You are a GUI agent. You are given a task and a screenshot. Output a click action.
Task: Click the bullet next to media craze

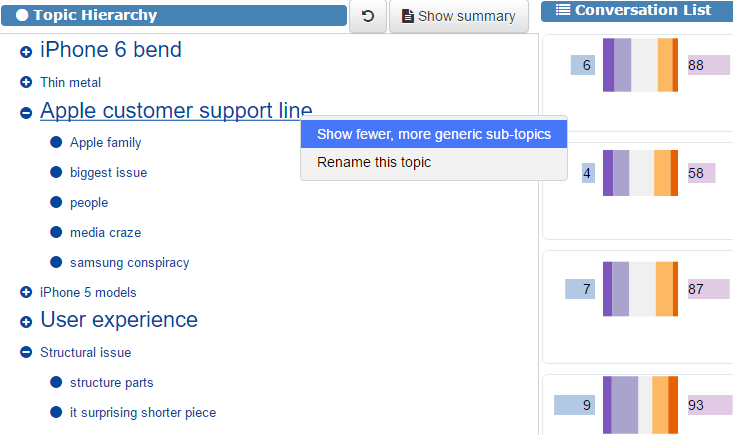[x=56, y=233]
